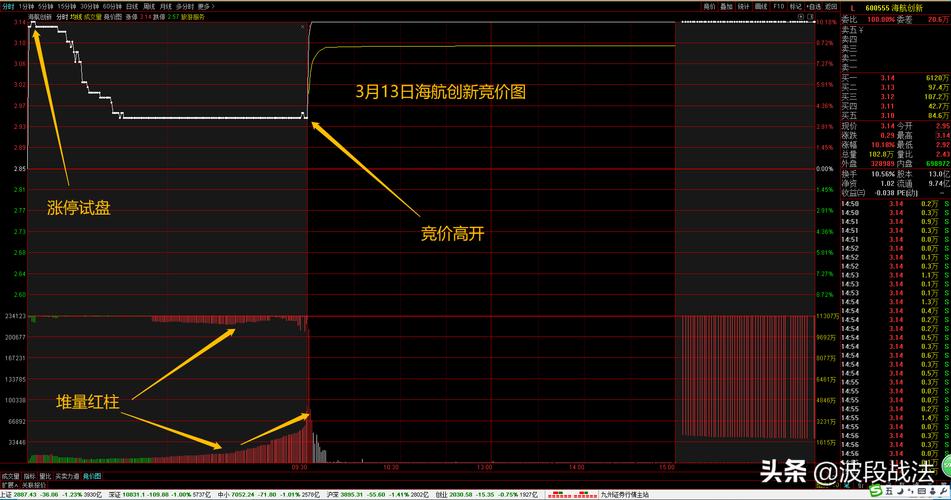951x500 pixels.
Task: Click the 九州证券行情主站 server label
Action: [624, 495]
